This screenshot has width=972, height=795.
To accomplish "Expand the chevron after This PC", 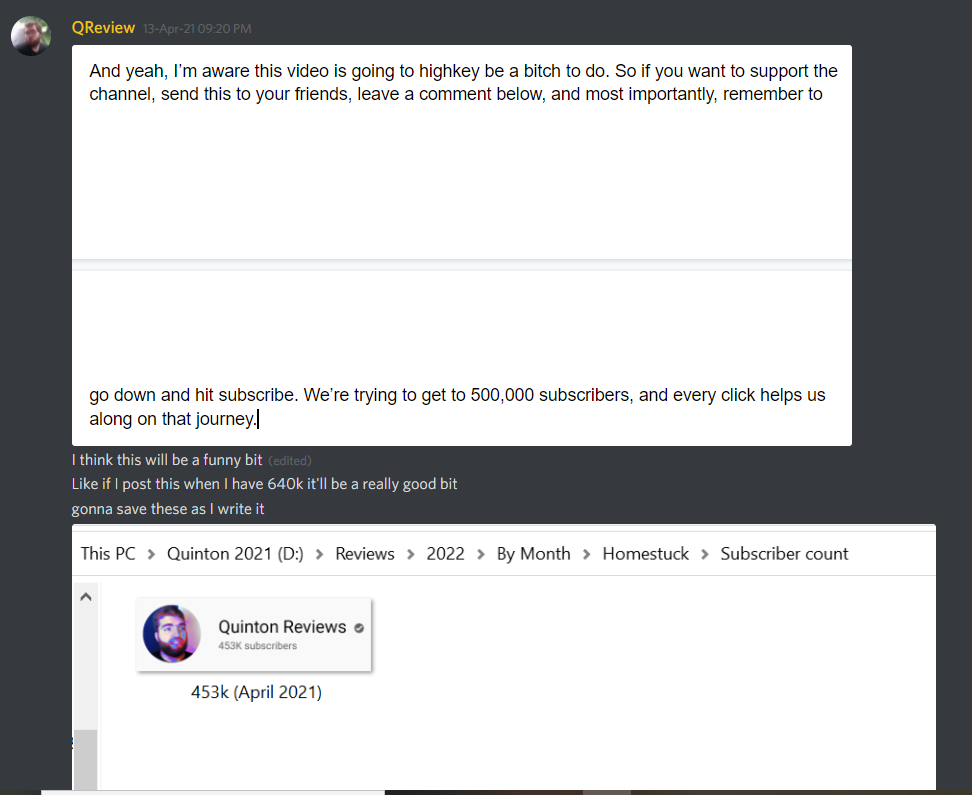I will point(151,554).
